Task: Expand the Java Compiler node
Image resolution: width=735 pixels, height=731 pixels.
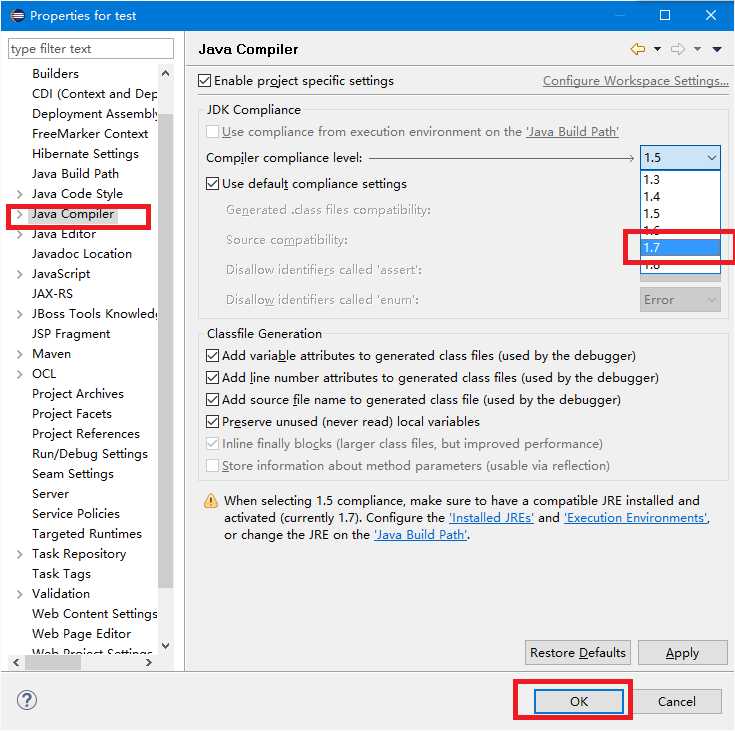Action: [x=19, y=214]
